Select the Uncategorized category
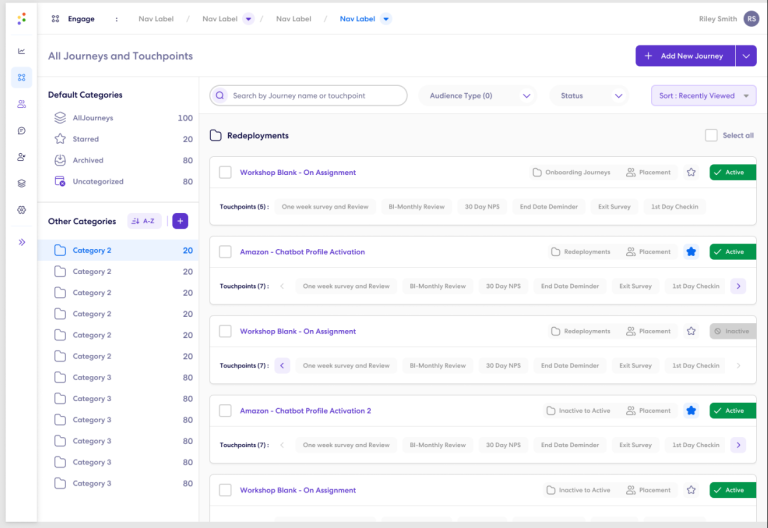 point(119,181)
